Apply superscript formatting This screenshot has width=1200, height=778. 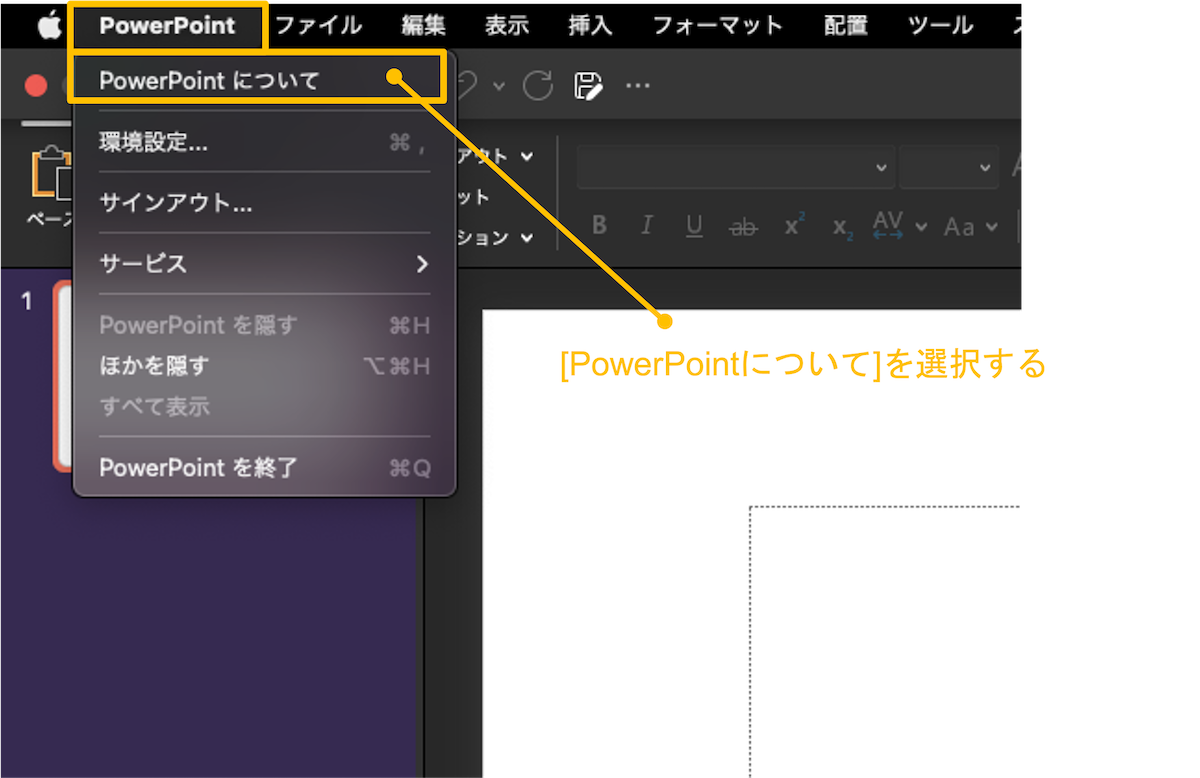[792, 226]
